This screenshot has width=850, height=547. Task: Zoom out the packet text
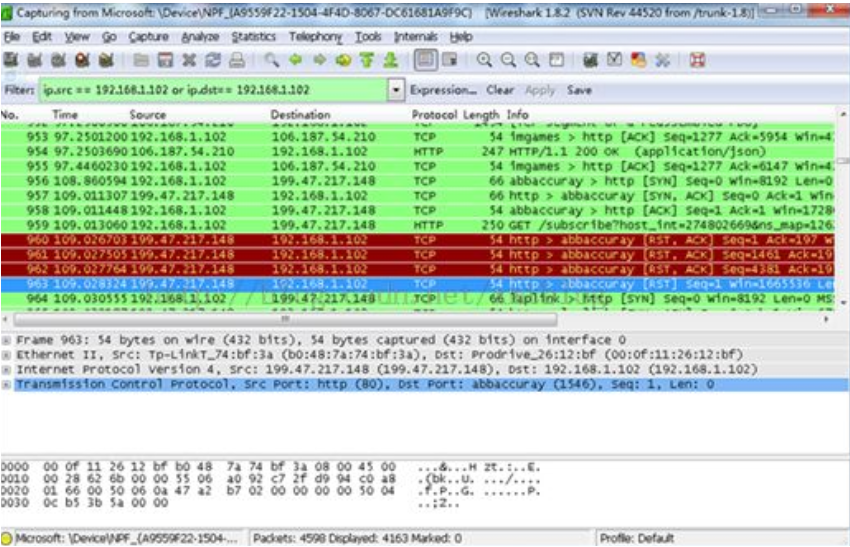(x=508, y=60)
